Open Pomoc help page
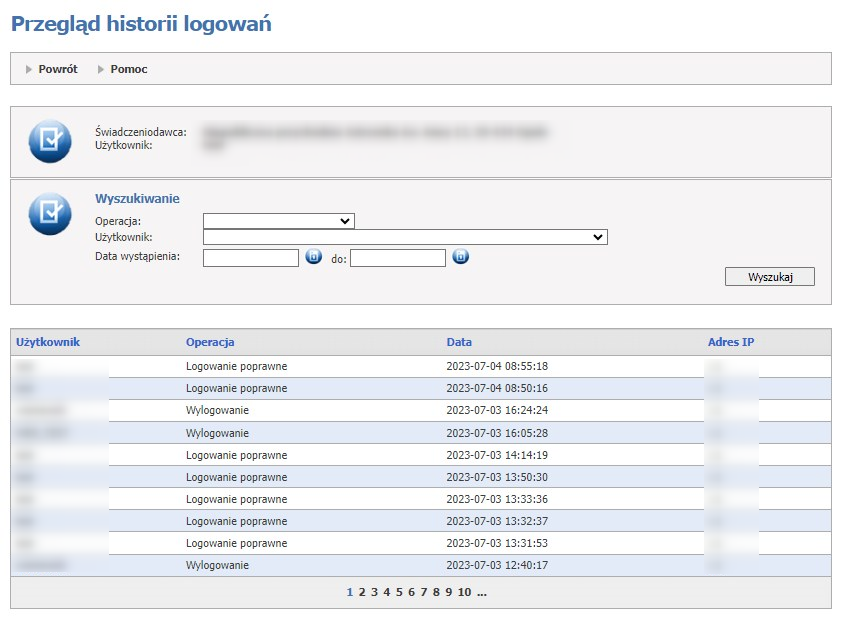This screenshot has width=842, height=618. click(x=129, y=69)
